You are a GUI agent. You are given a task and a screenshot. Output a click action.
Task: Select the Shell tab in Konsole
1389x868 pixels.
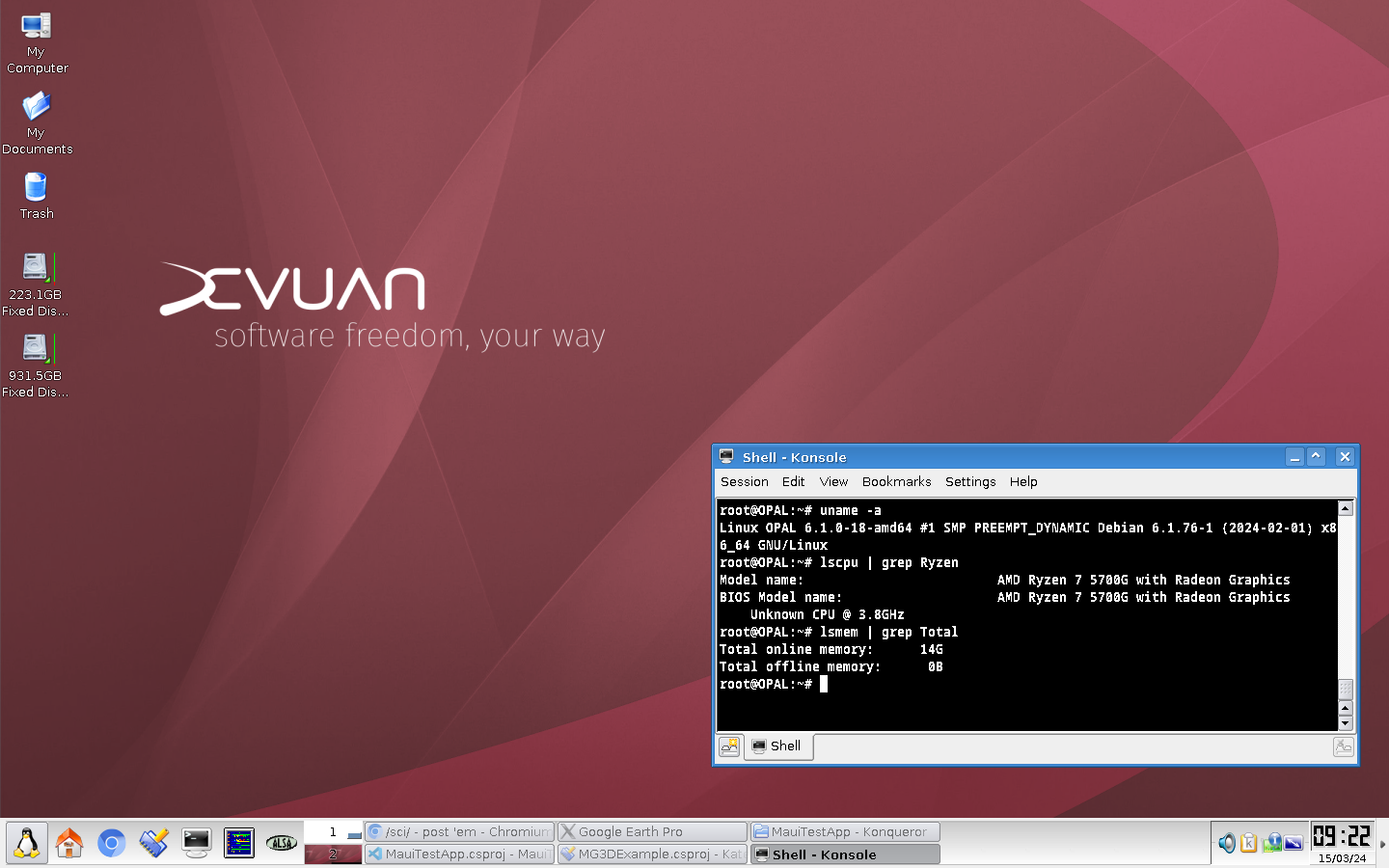778,746
